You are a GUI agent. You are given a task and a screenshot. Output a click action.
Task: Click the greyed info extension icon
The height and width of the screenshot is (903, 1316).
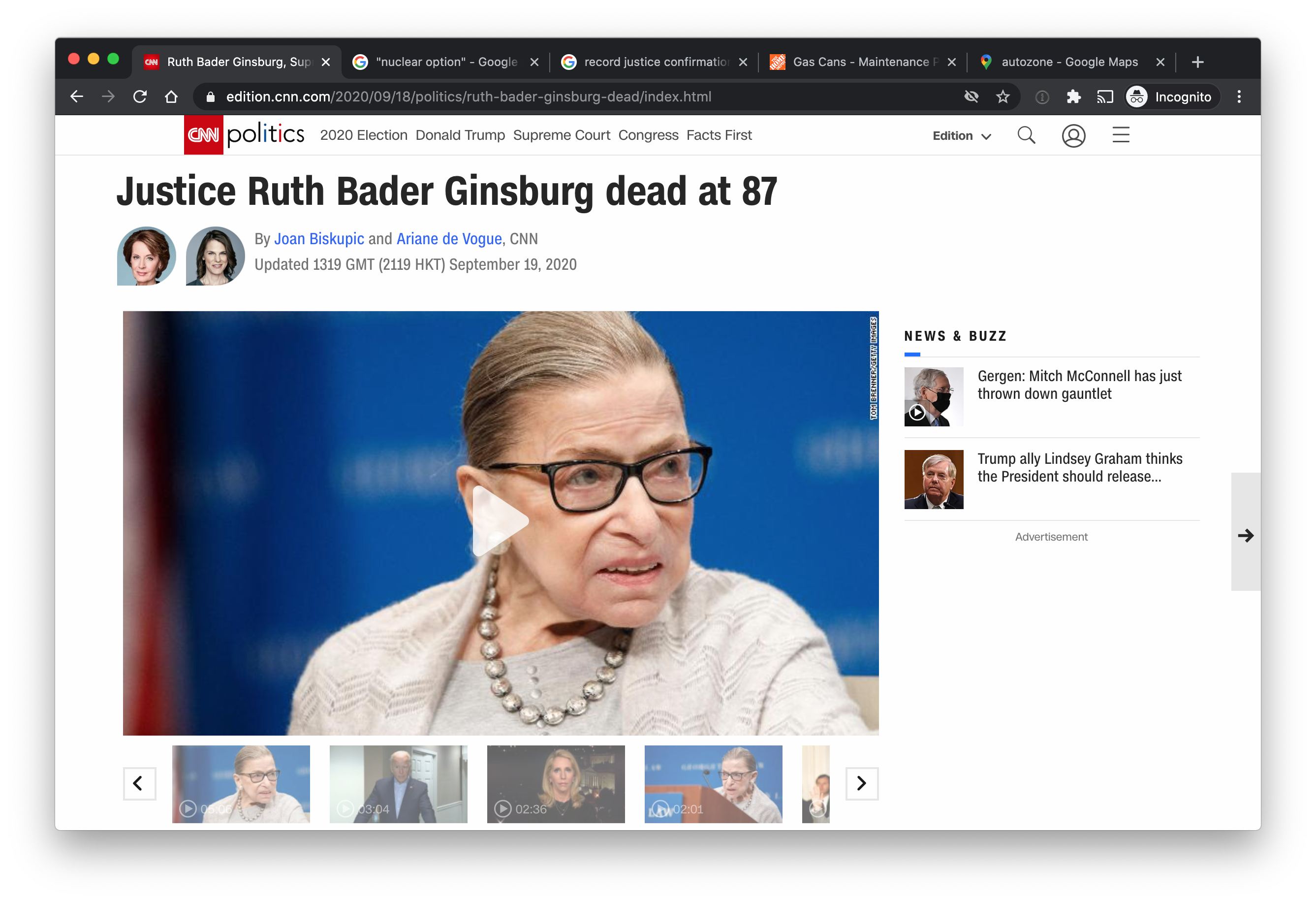tap(1042, 97)
